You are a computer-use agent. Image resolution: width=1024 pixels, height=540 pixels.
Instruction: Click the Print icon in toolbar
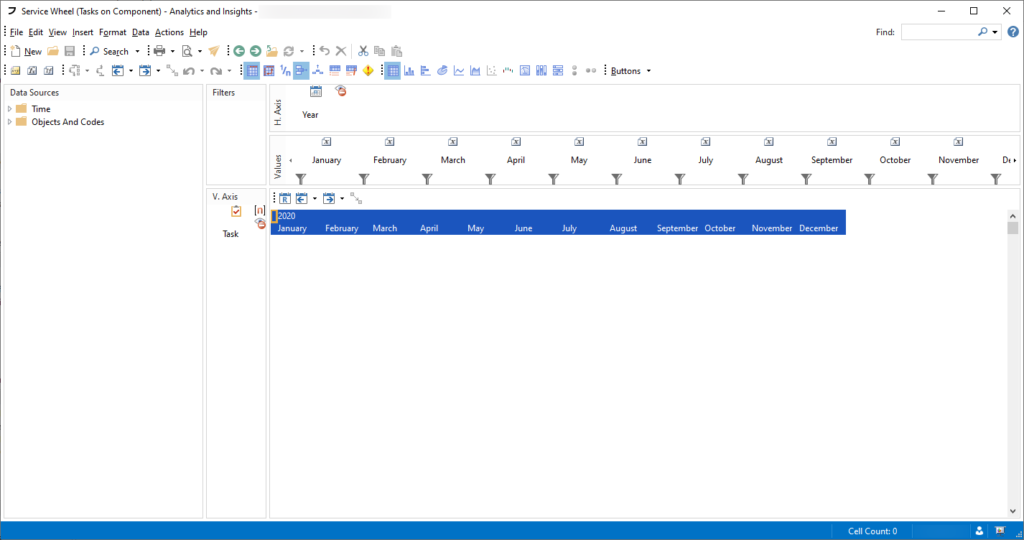(159, 51)
